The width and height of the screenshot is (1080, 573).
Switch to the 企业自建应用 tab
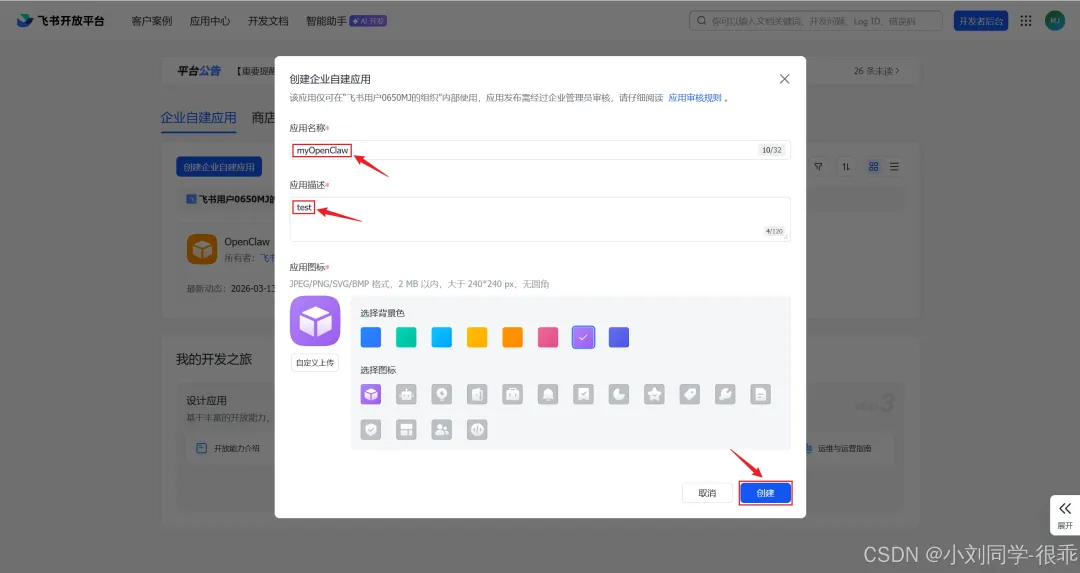pos(198,118)
